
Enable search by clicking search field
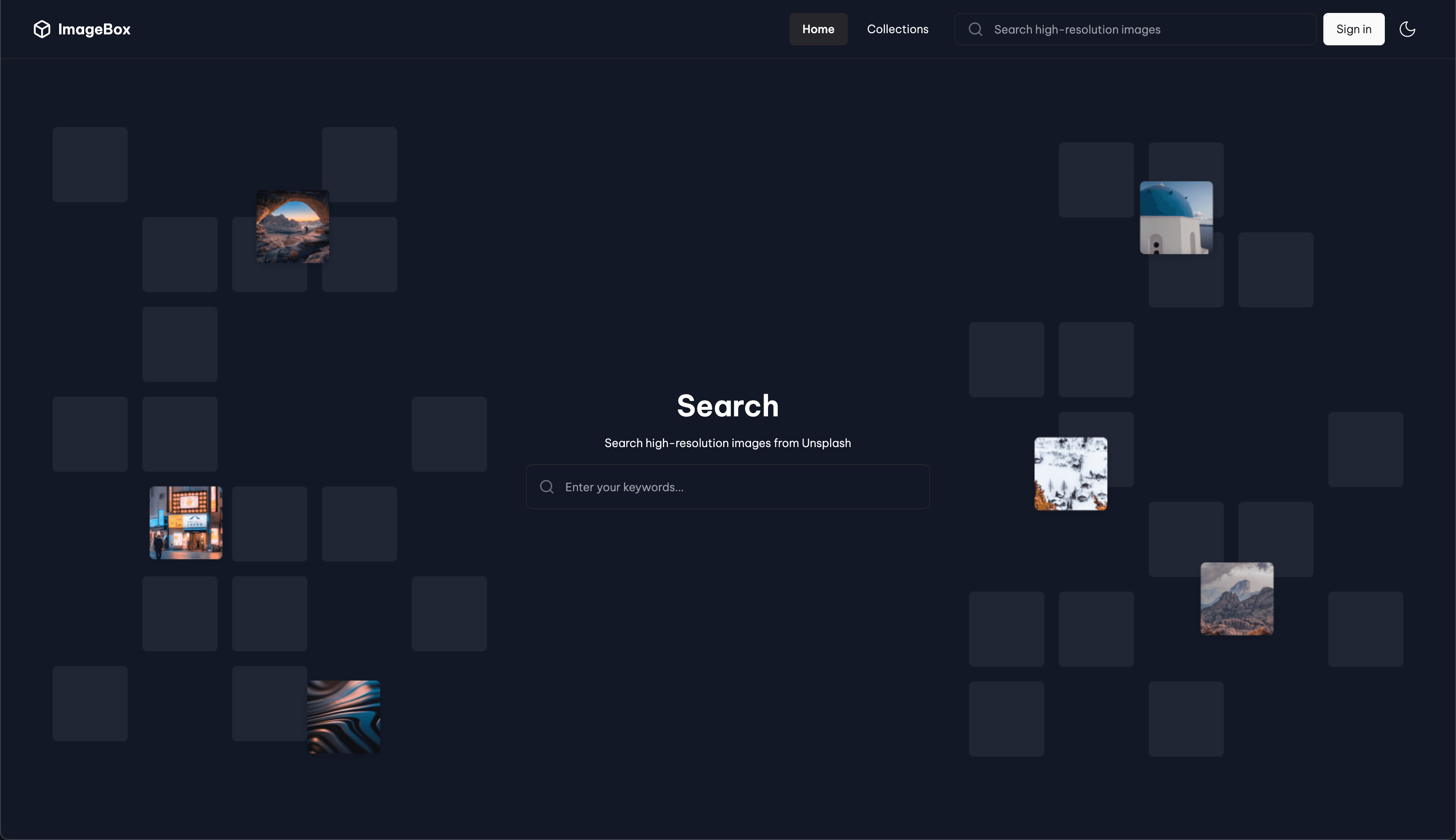728,487
